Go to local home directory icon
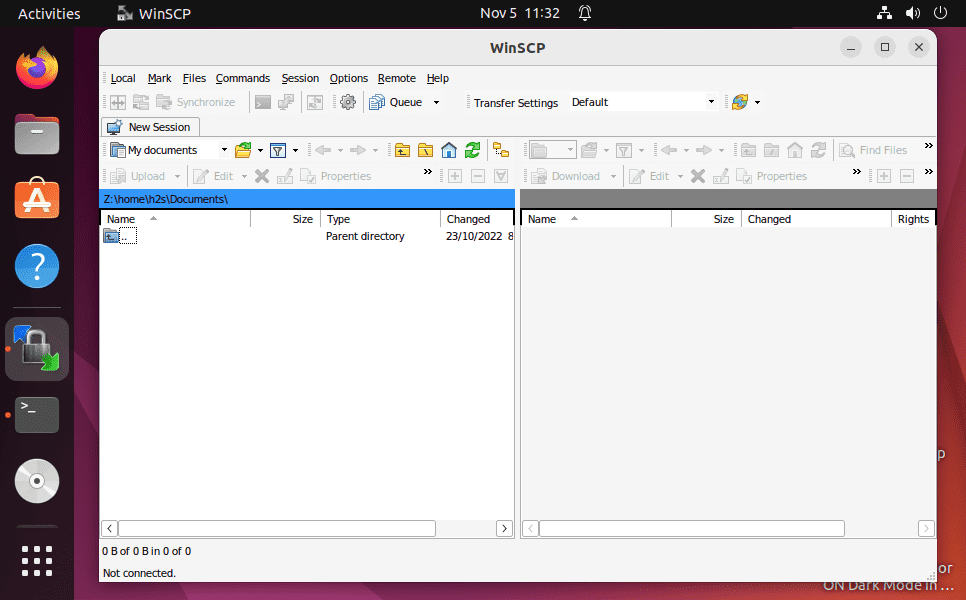 point(449,150)
